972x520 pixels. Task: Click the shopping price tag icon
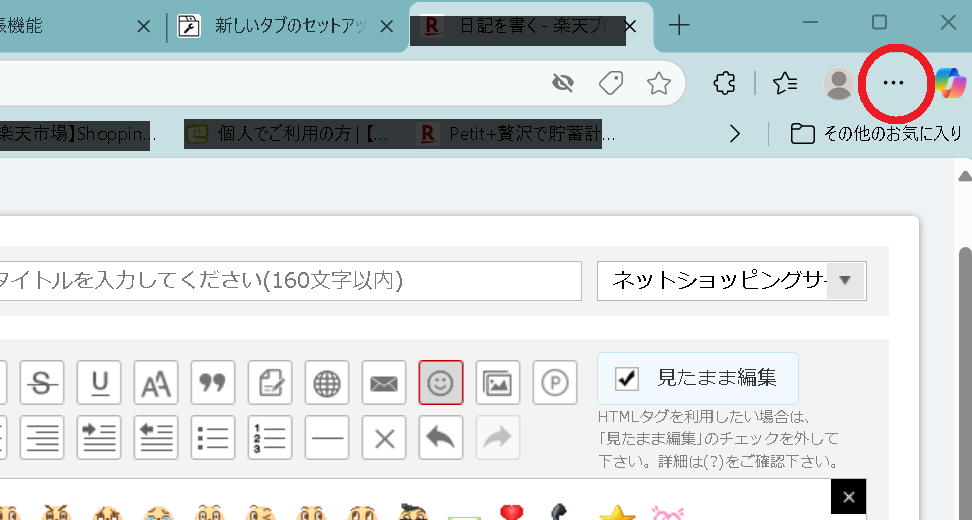pos(611,83)
